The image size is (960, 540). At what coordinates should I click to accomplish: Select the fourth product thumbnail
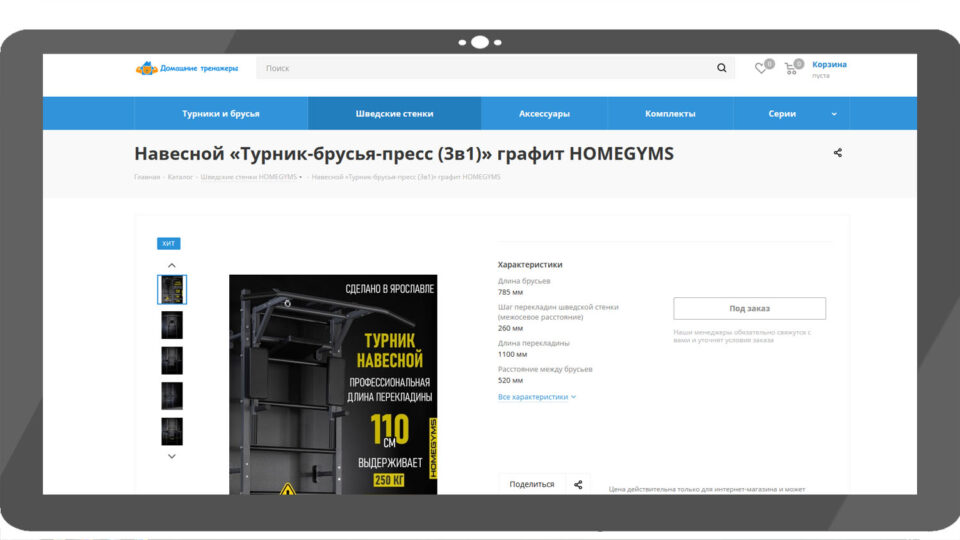click(x=172, y=396)
